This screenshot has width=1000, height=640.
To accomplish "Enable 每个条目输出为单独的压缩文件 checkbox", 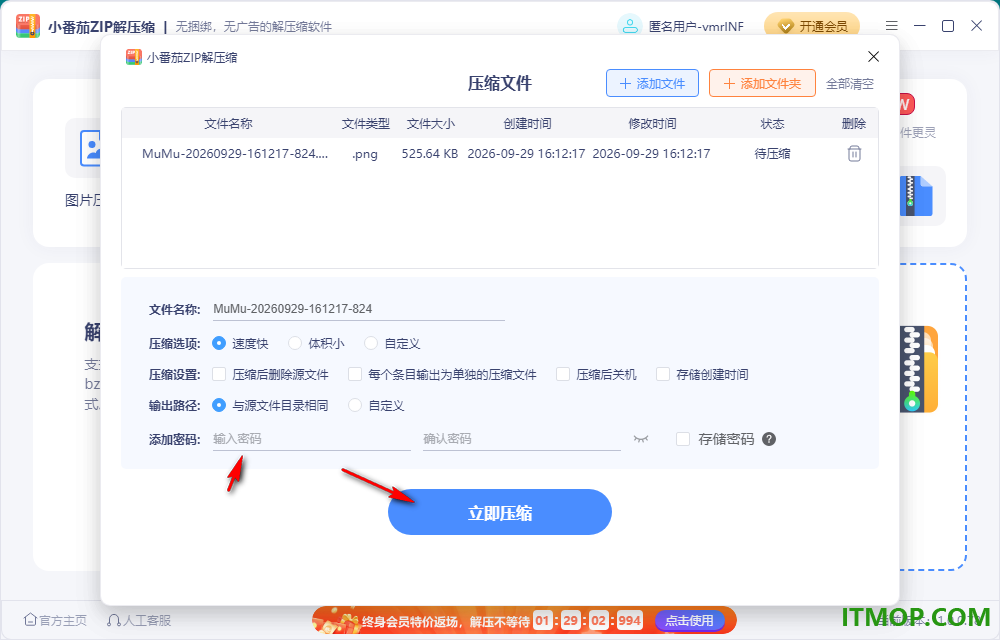I will pos(355,374).
